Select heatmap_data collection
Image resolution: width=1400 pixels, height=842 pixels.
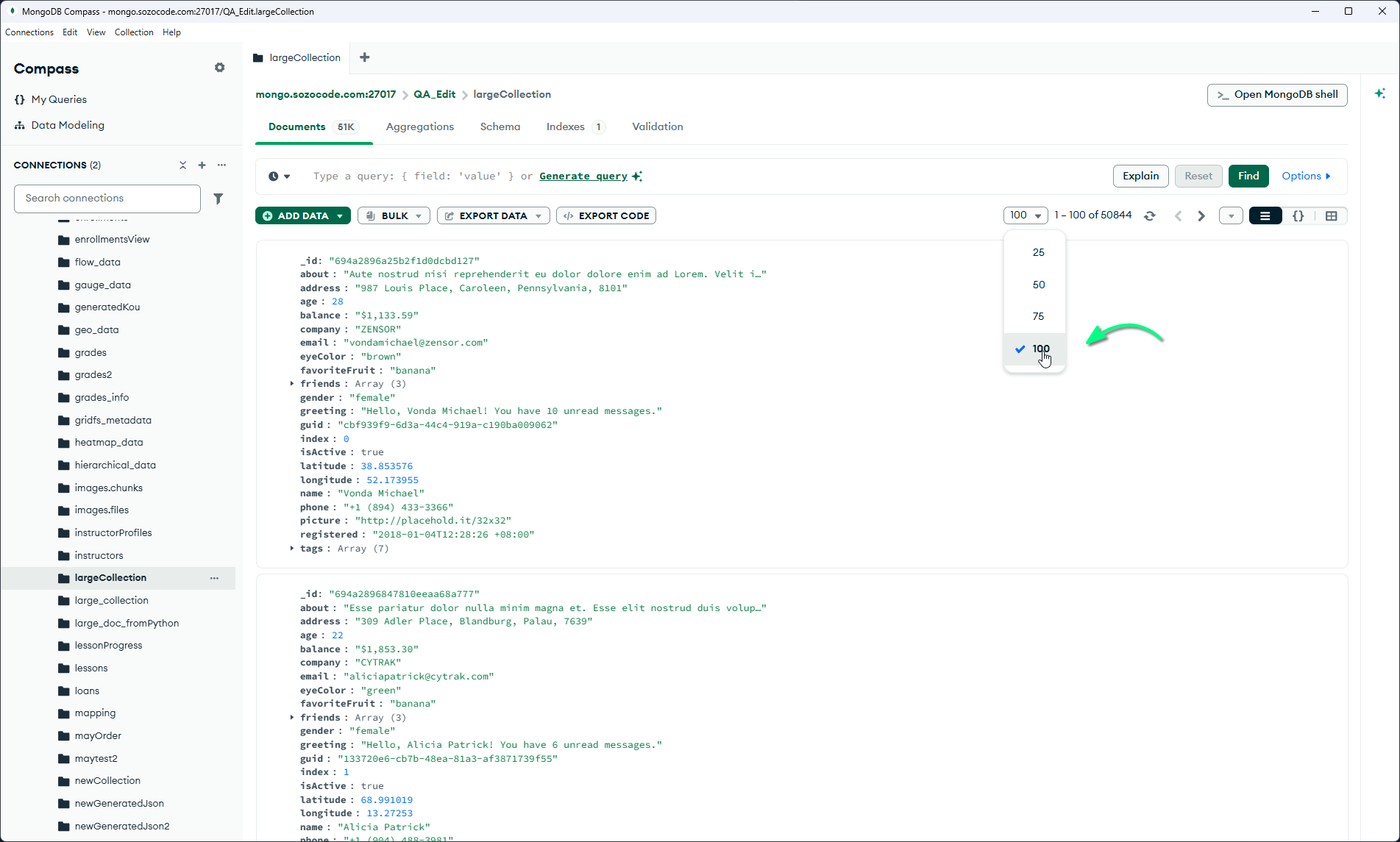tap(109, 443)
